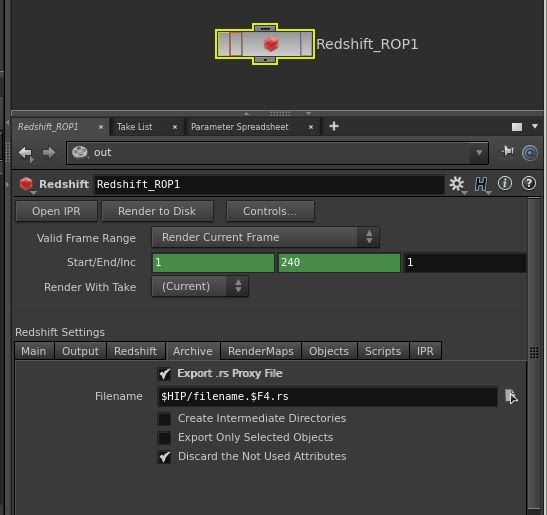Open the Scripts tab

click(383, 351)
